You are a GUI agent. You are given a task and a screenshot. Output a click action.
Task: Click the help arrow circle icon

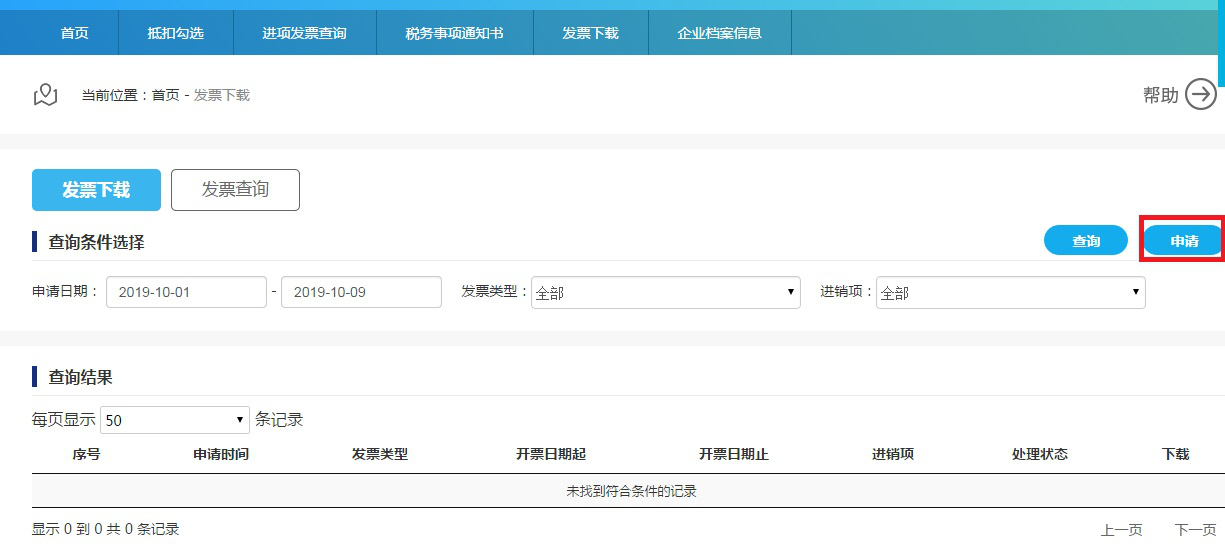(x=1200, y=95)
